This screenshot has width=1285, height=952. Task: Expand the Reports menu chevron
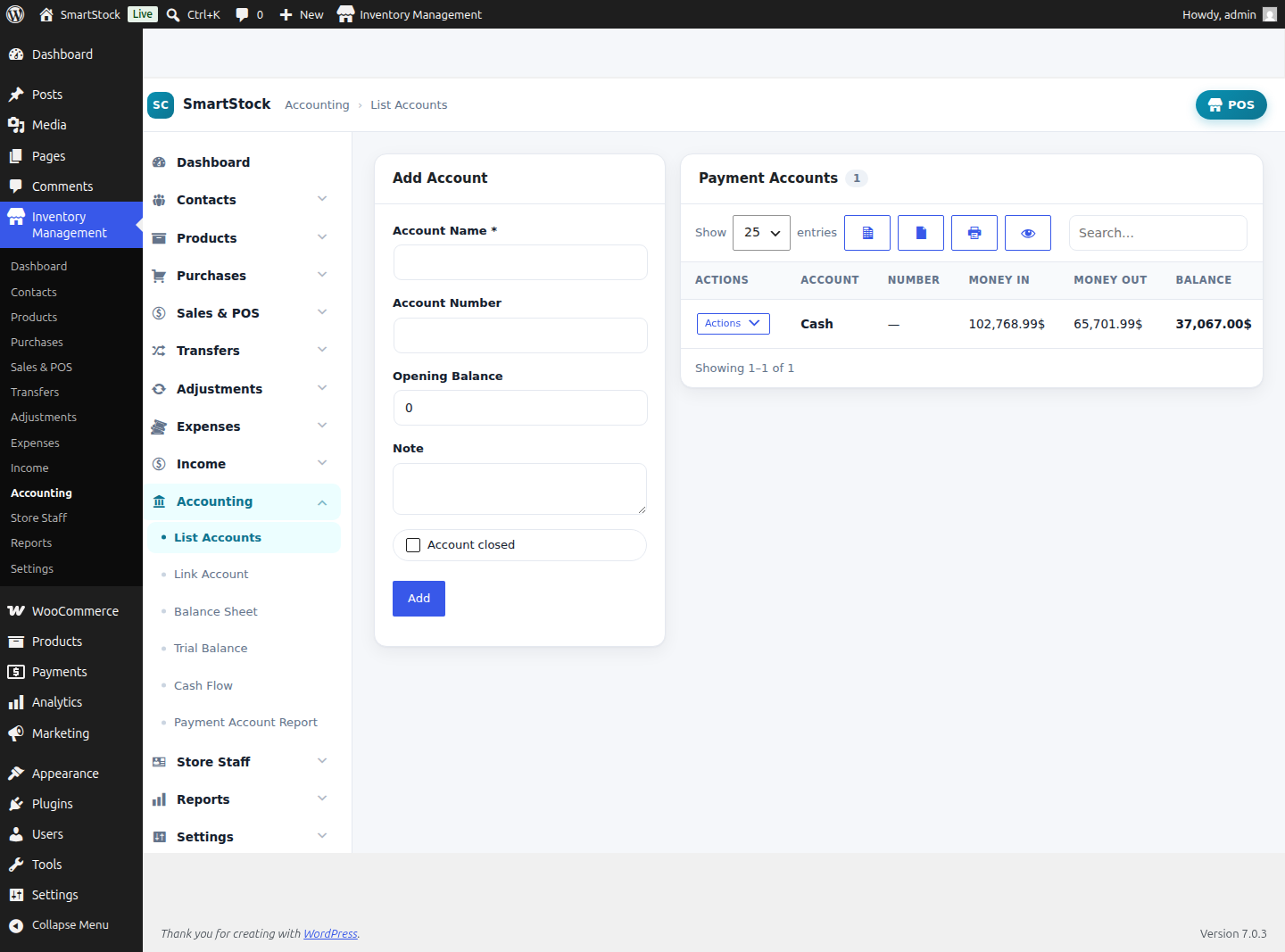322,799
